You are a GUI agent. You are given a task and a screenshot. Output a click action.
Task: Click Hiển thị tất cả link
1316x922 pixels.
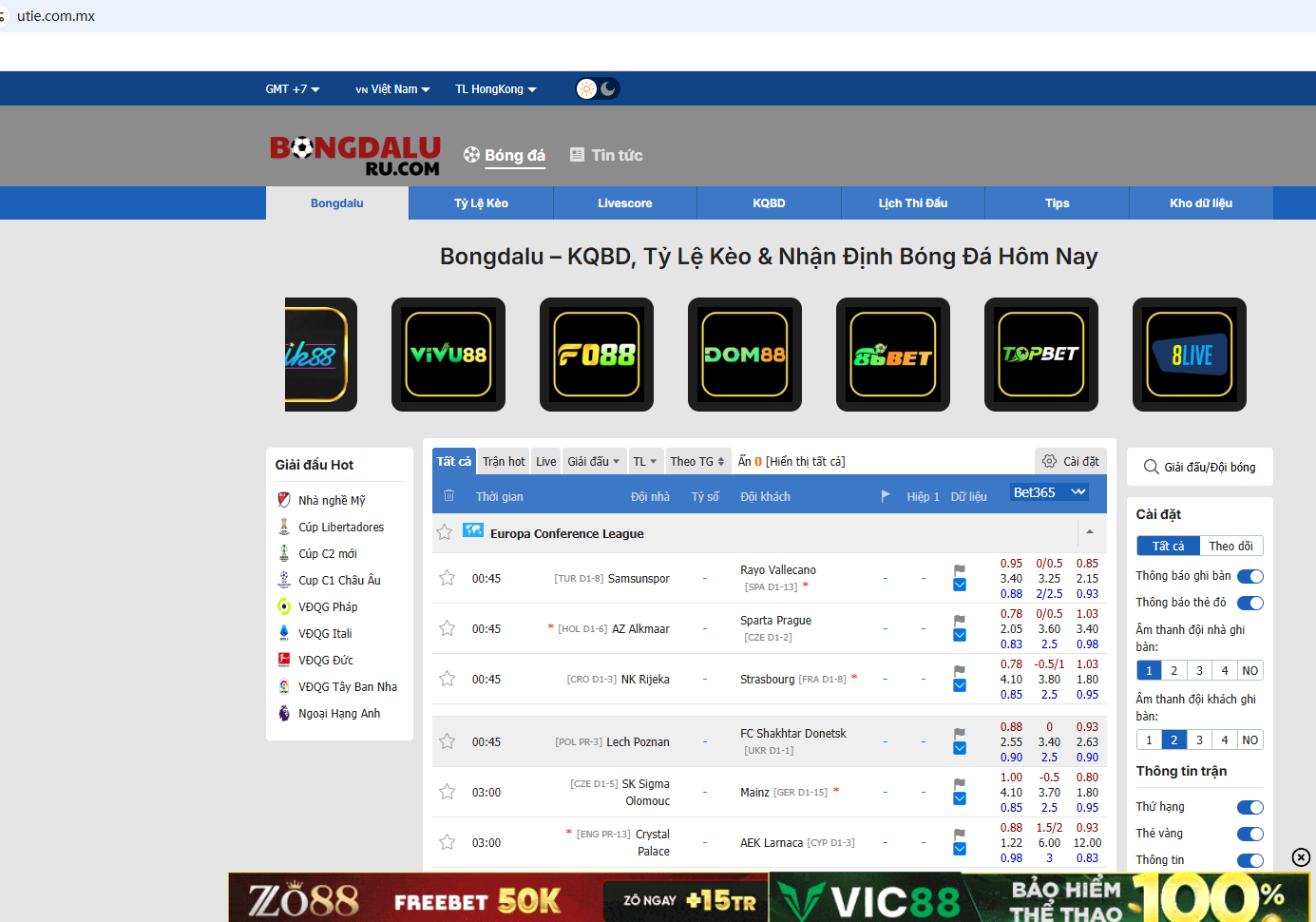click(806, 462)
